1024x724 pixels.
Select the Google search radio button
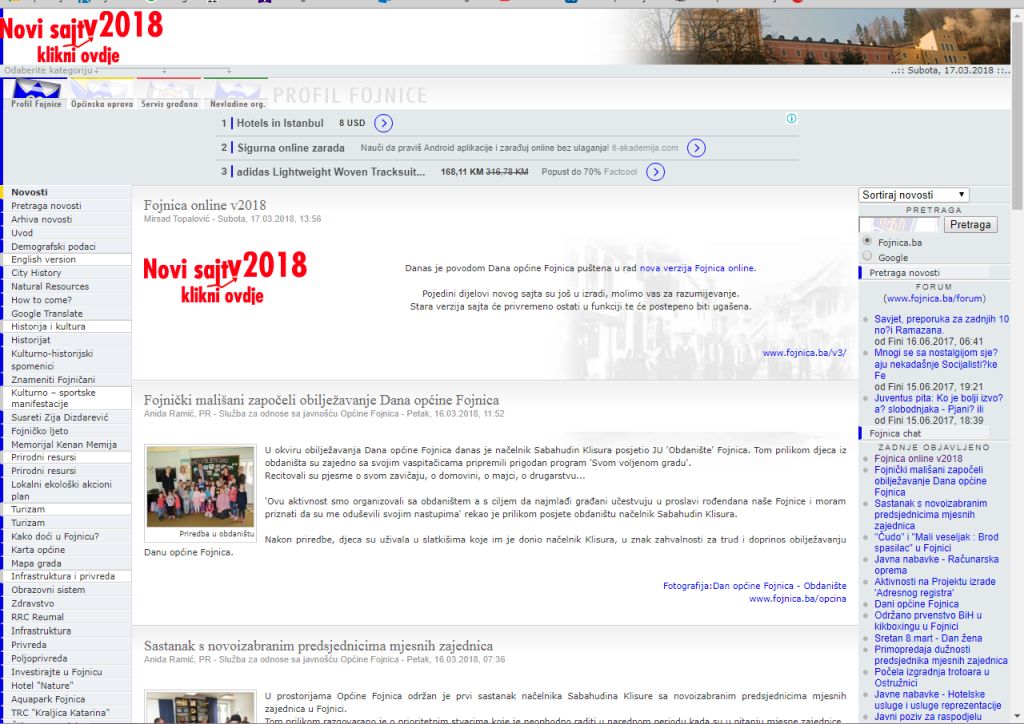tap(867, 257)
